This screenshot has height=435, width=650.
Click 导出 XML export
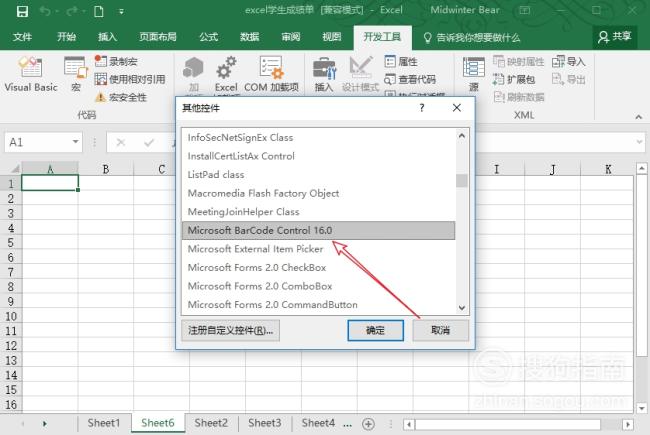coord(568,79)
